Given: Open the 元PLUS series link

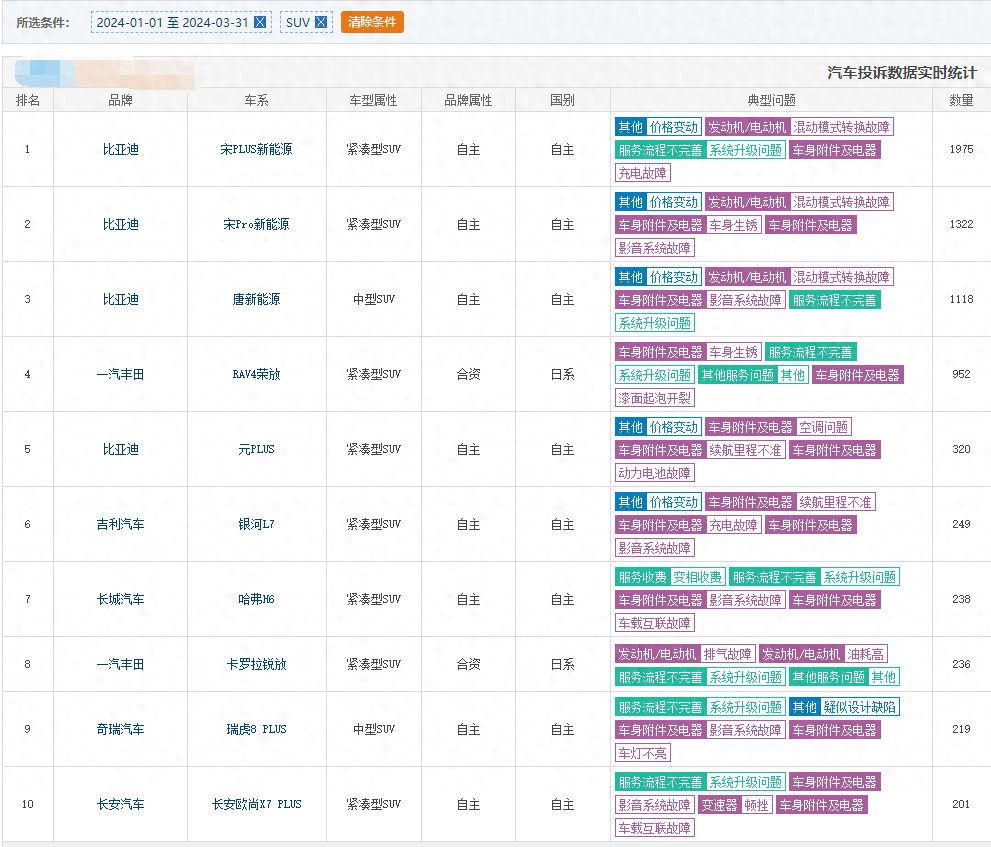Looking at the screenshot, I should pos(256,449).
